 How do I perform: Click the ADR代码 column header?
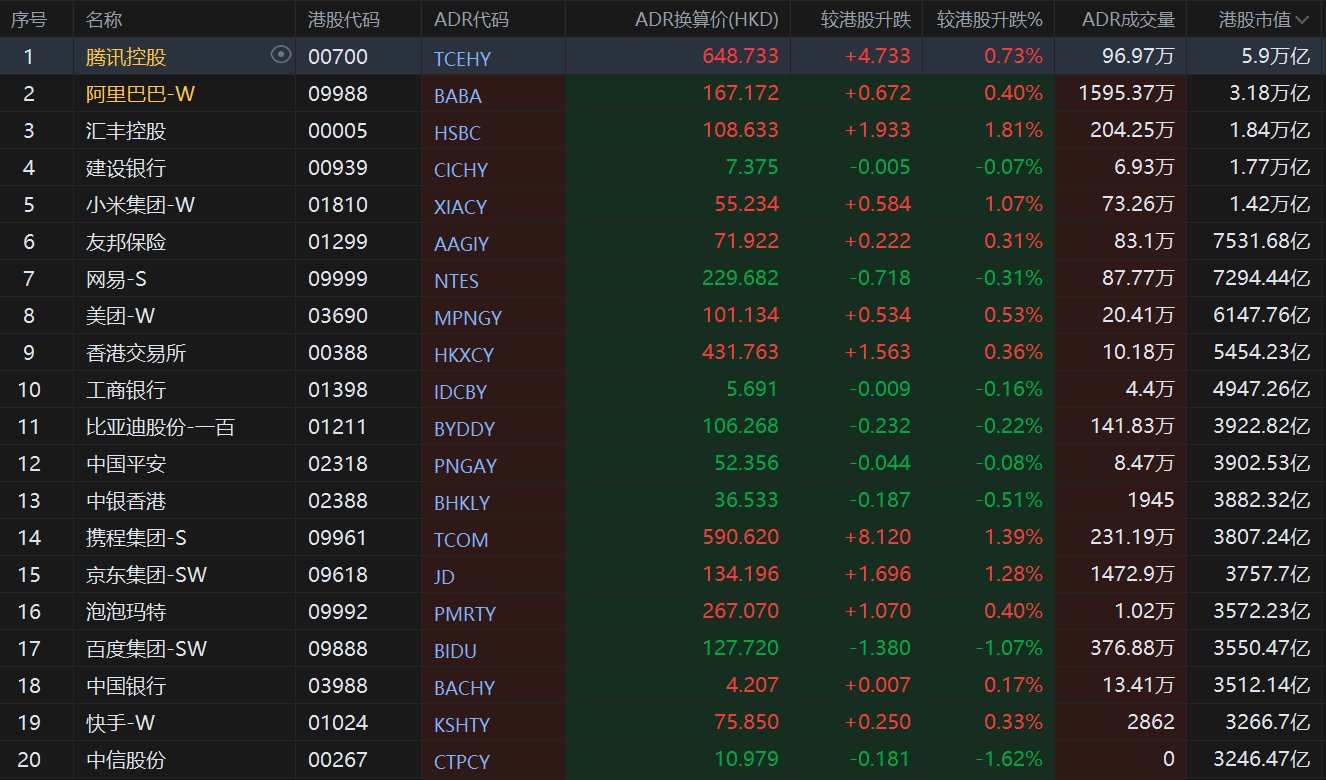click(471, 19)
